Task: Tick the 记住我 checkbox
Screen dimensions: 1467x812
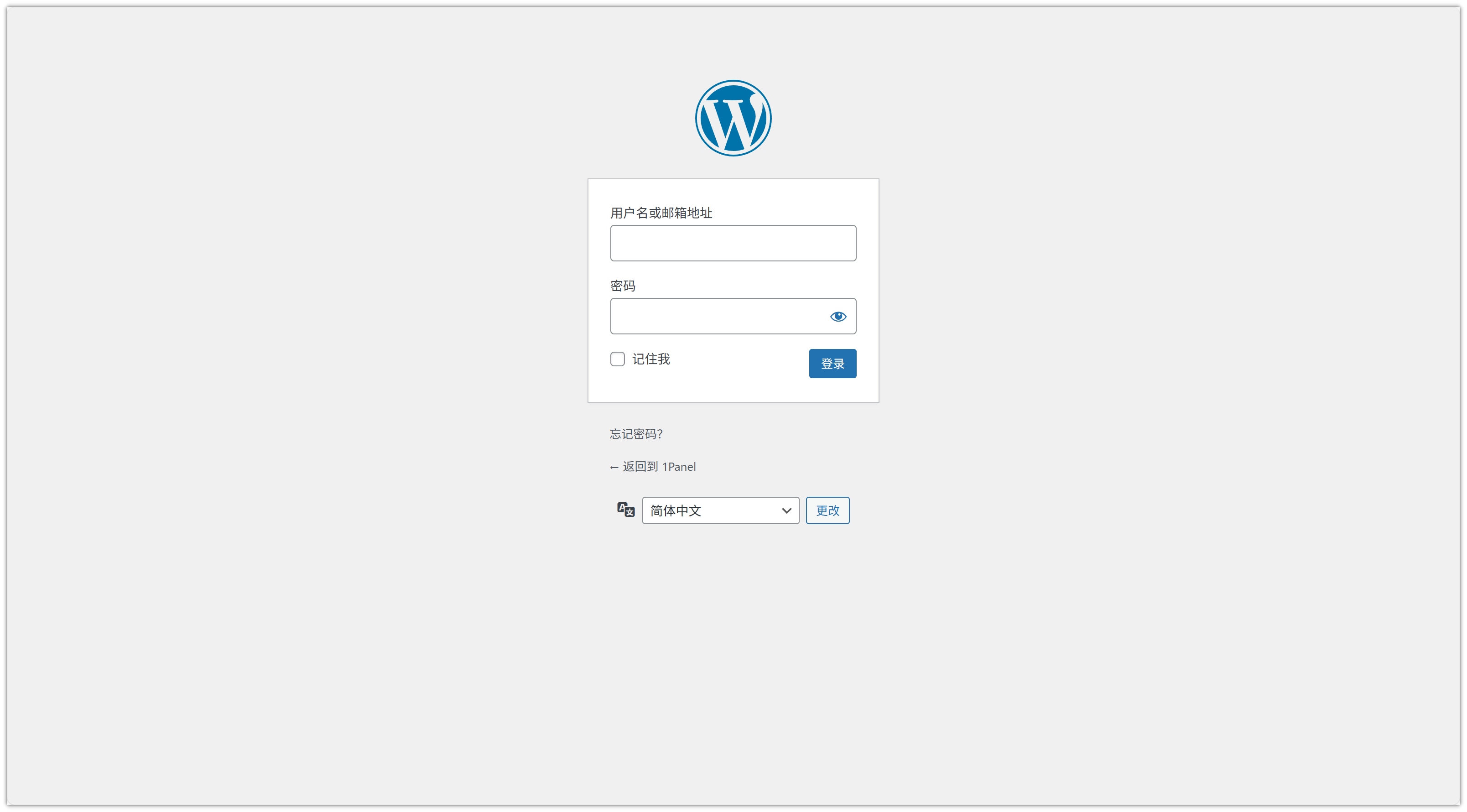Action: [x=617, y=359]
